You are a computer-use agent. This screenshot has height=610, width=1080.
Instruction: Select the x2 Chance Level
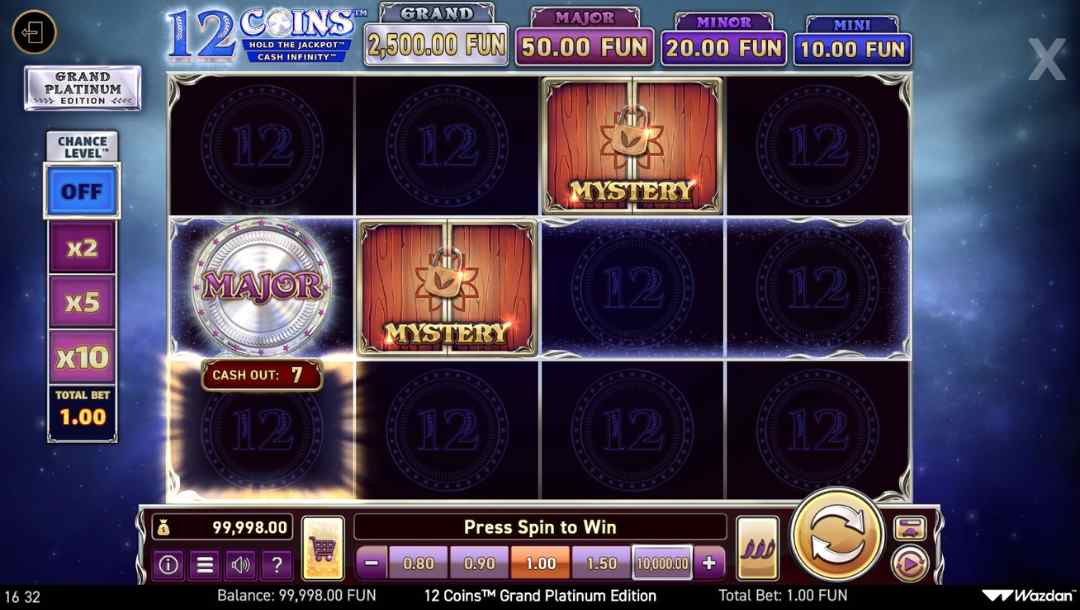pos(82,247)
